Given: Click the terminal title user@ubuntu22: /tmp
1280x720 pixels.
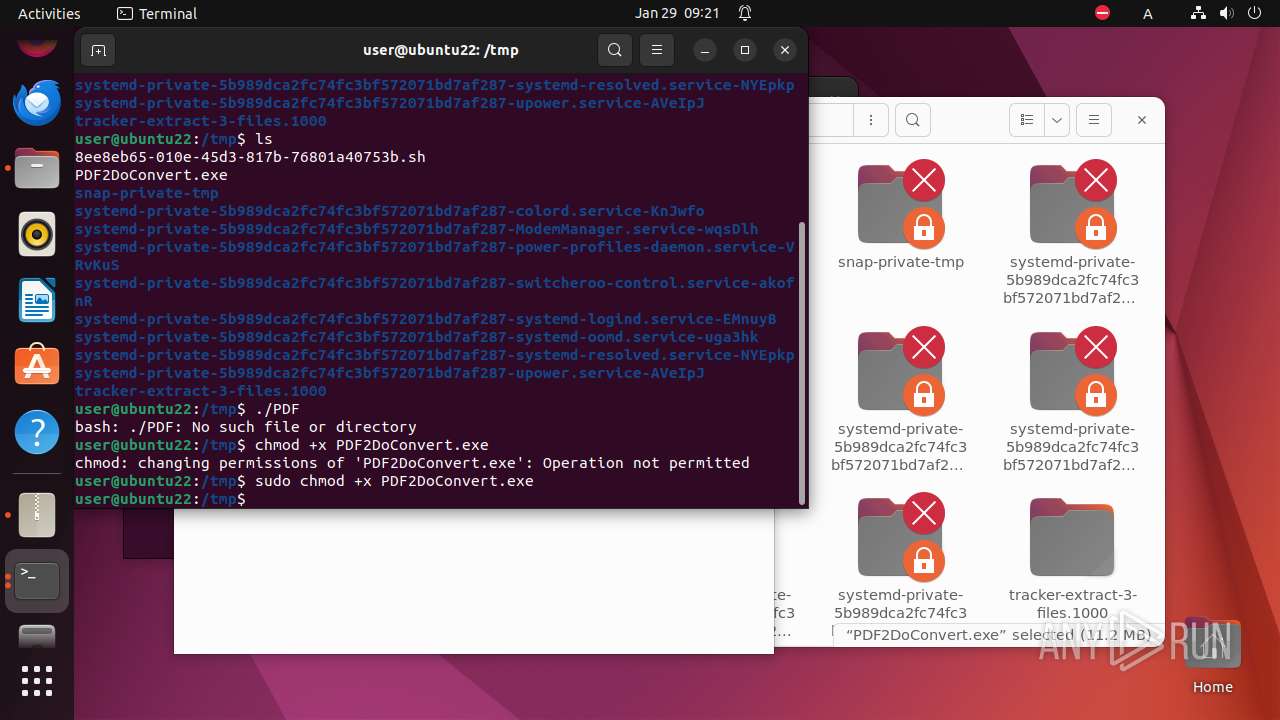Looking at the screenshot, I should pos(441,50).
